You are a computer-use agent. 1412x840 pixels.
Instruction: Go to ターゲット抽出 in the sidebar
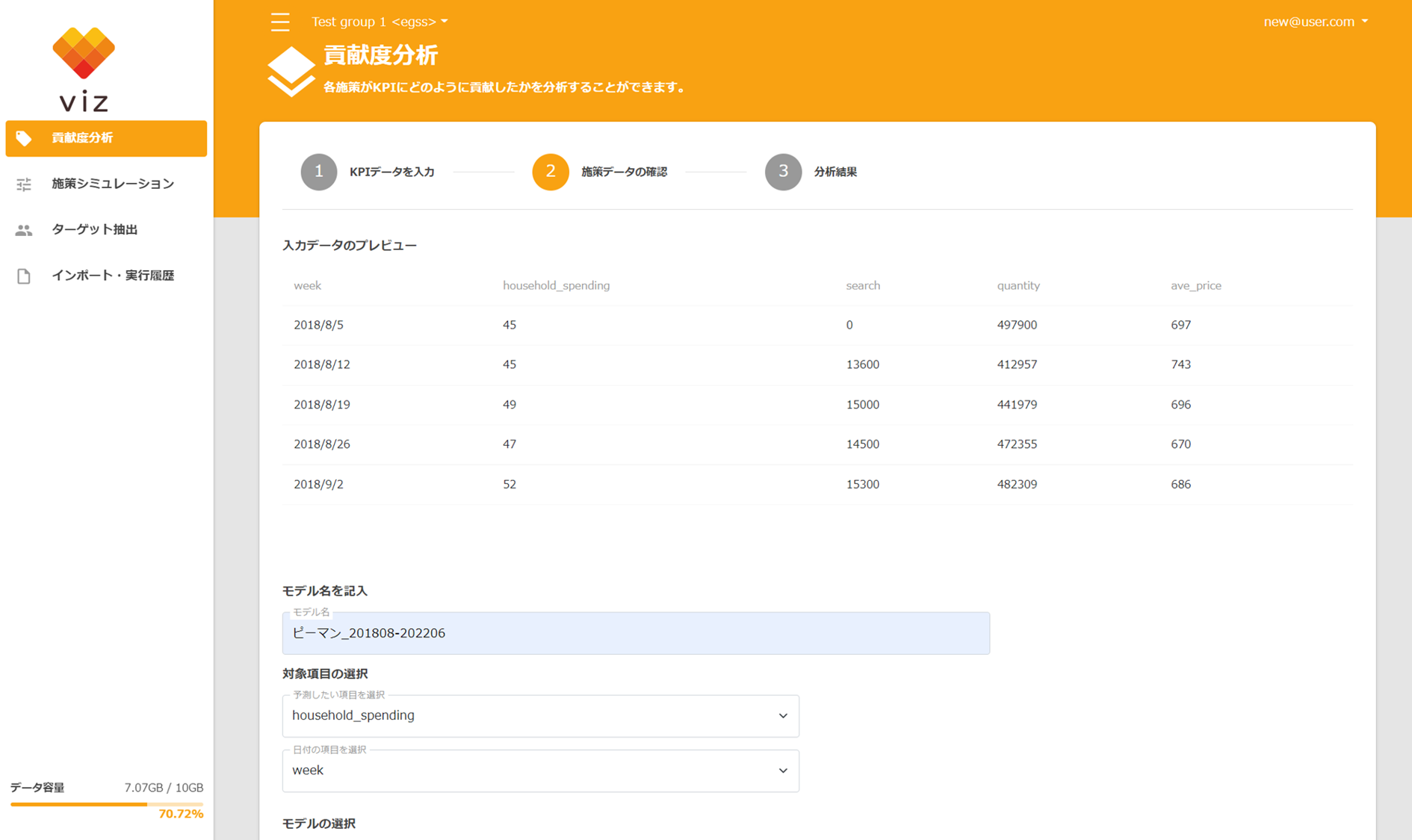106,230
